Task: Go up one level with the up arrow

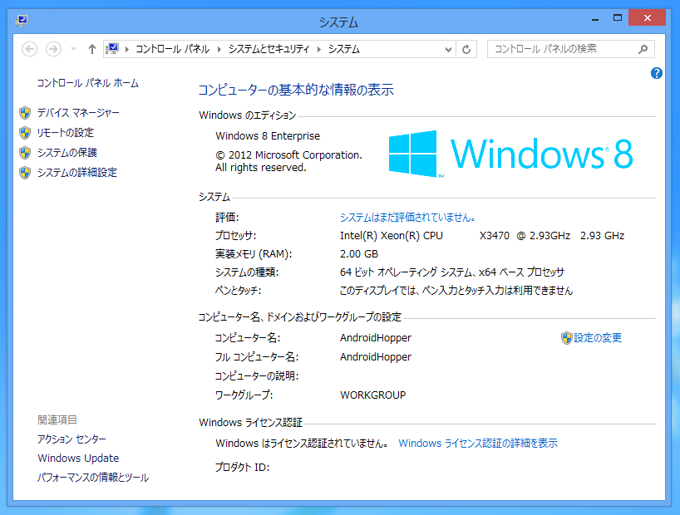Action: pyautogui.click(x=92, y=49)
